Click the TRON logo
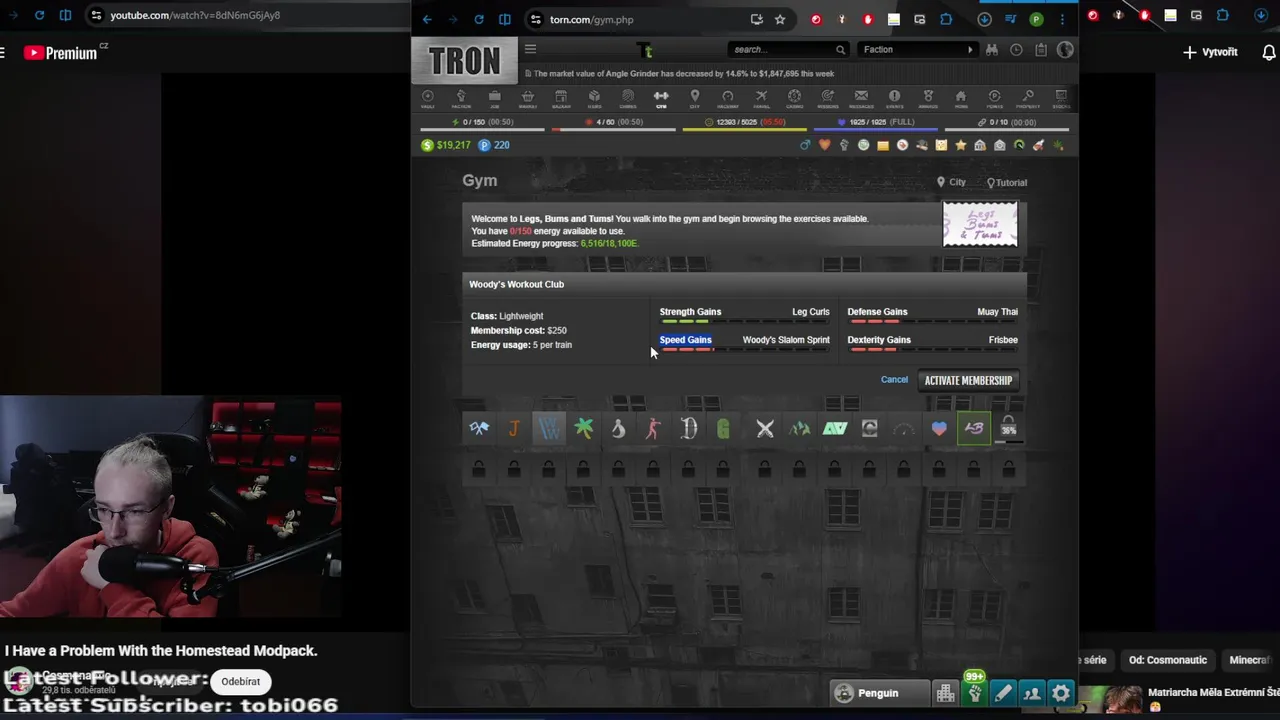 (465, 61)
